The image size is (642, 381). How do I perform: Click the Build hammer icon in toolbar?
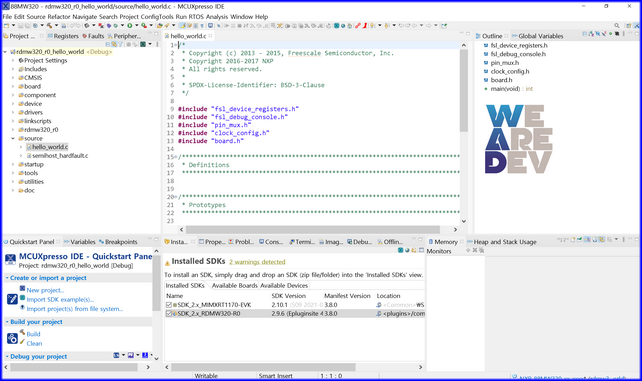coord(49,25)
